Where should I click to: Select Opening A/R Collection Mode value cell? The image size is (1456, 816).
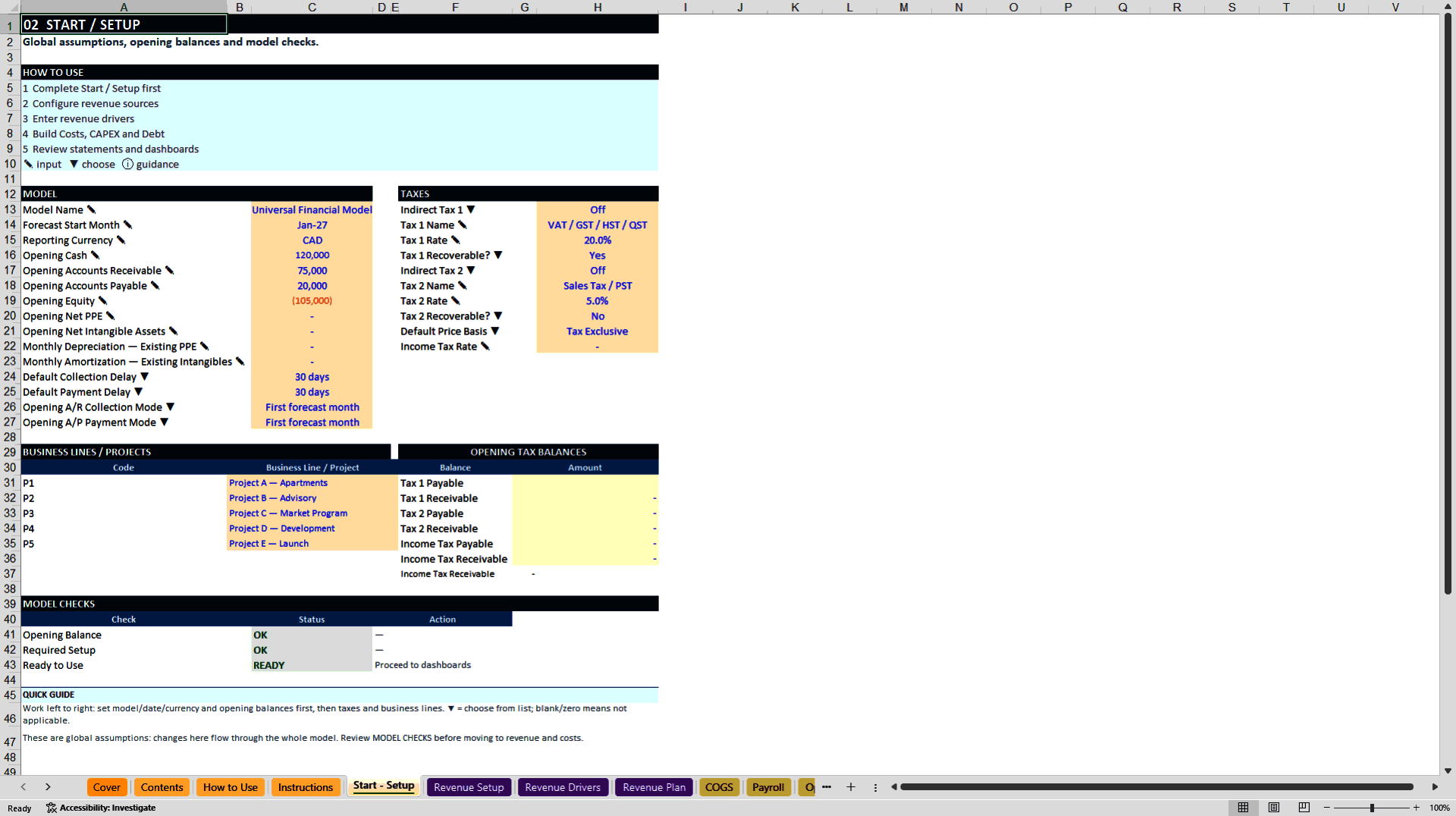tap(312, 407)
